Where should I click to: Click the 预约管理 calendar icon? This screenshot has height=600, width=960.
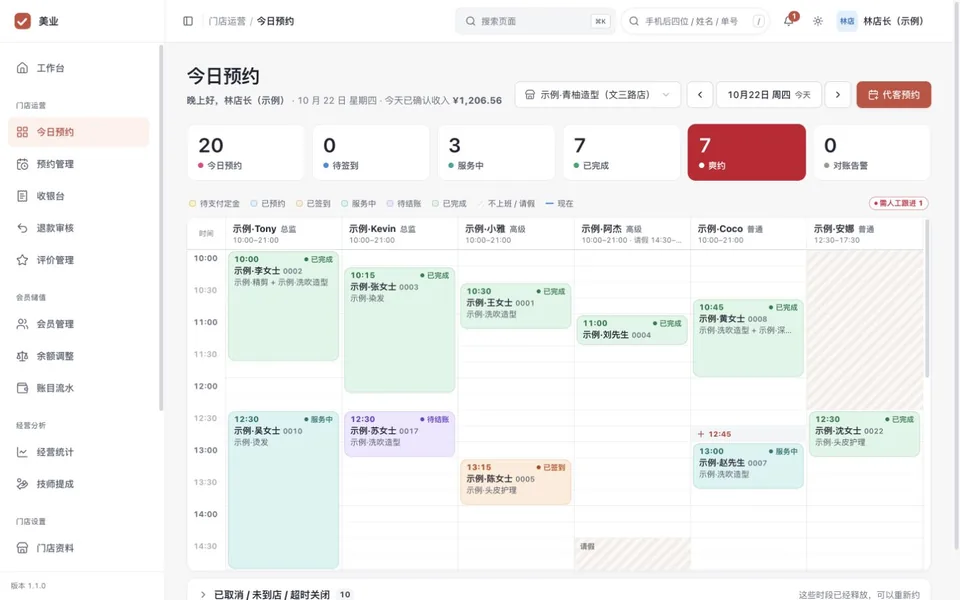[x=22, y=164]
